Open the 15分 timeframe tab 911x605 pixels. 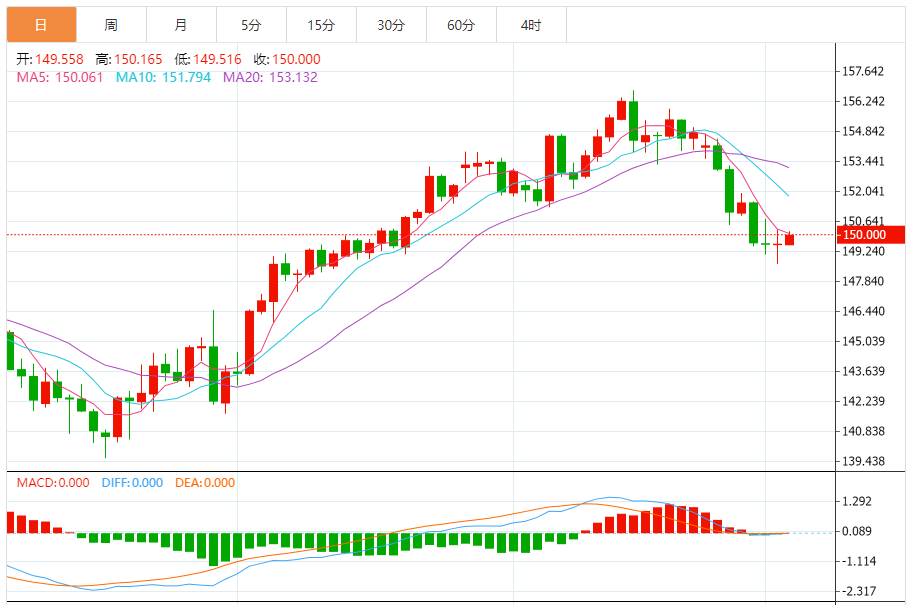click(321, 25)
